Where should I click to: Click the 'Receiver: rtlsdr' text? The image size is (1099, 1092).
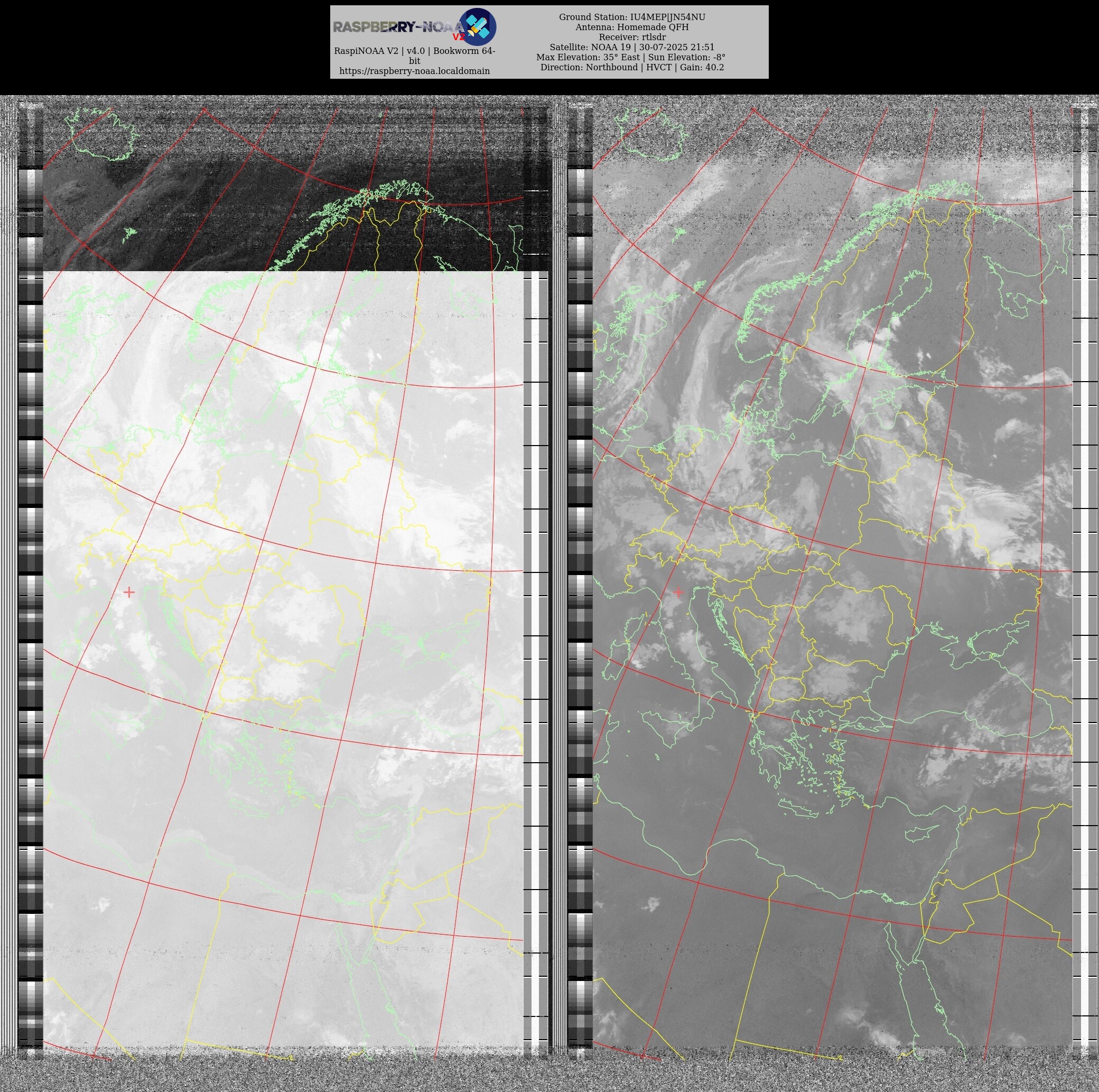click(632, 37)
